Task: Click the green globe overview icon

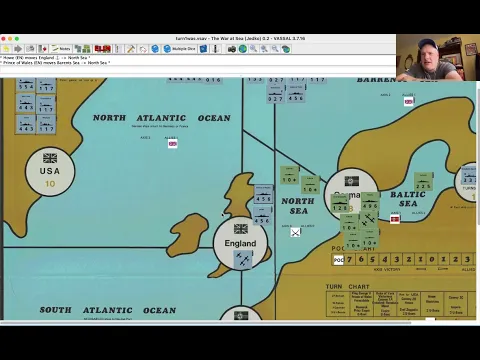Action: pos(243,49)
